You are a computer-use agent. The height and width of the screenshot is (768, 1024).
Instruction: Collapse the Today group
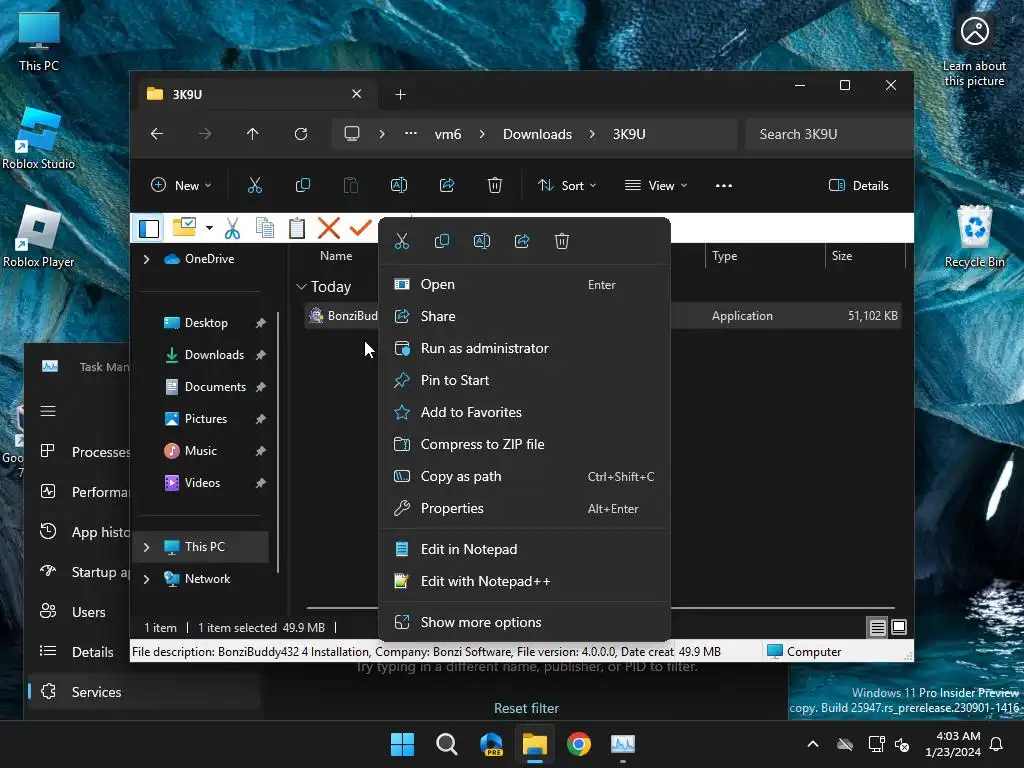301,287
